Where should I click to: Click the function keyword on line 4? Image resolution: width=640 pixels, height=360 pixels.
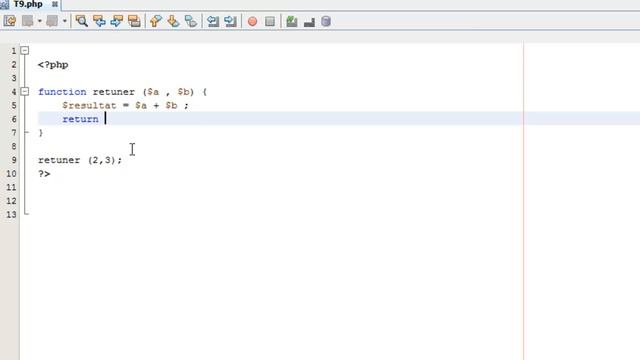[x=62, y=92]
